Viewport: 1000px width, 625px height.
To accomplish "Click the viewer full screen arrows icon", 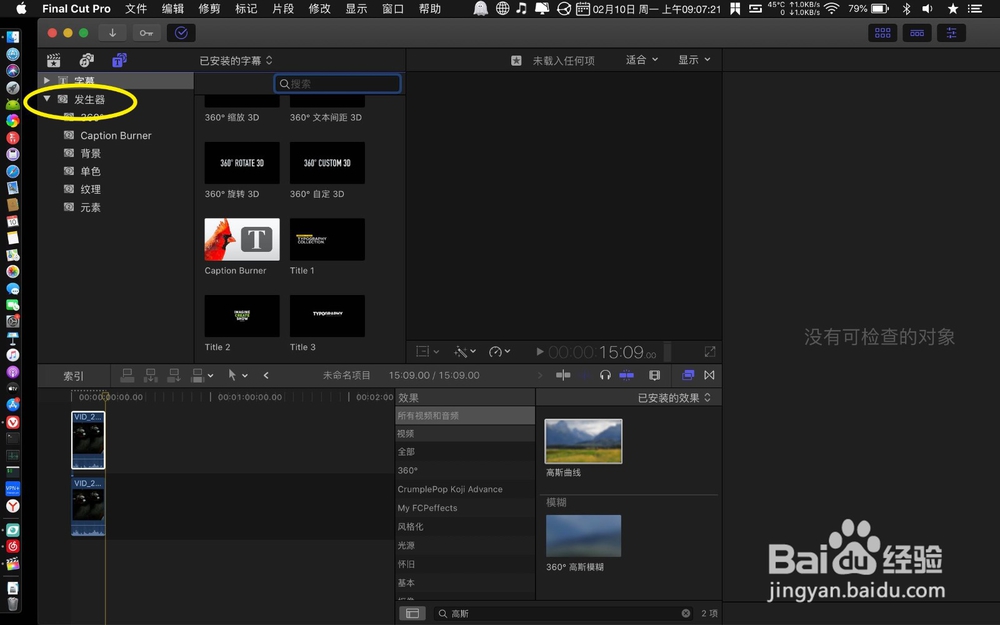I will 710,351.
